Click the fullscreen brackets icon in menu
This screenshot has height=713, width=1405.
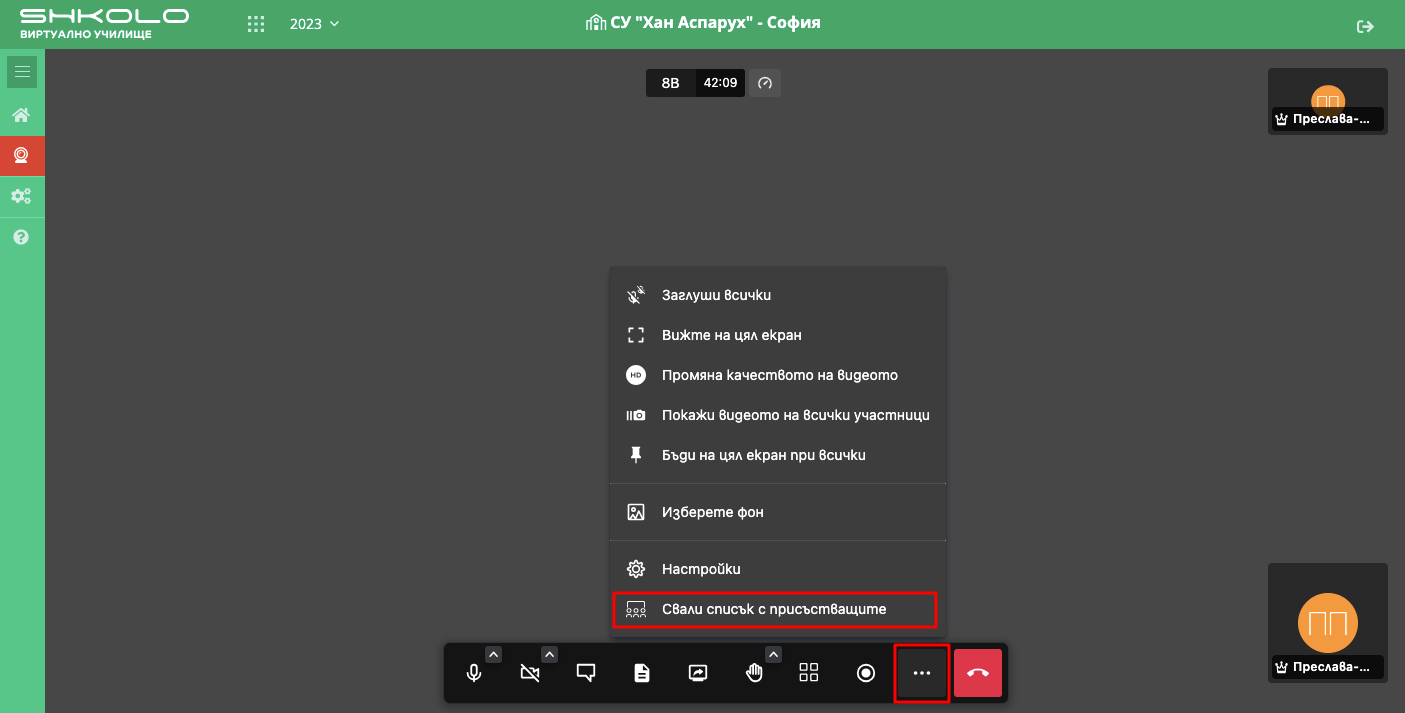click(636, 335)
